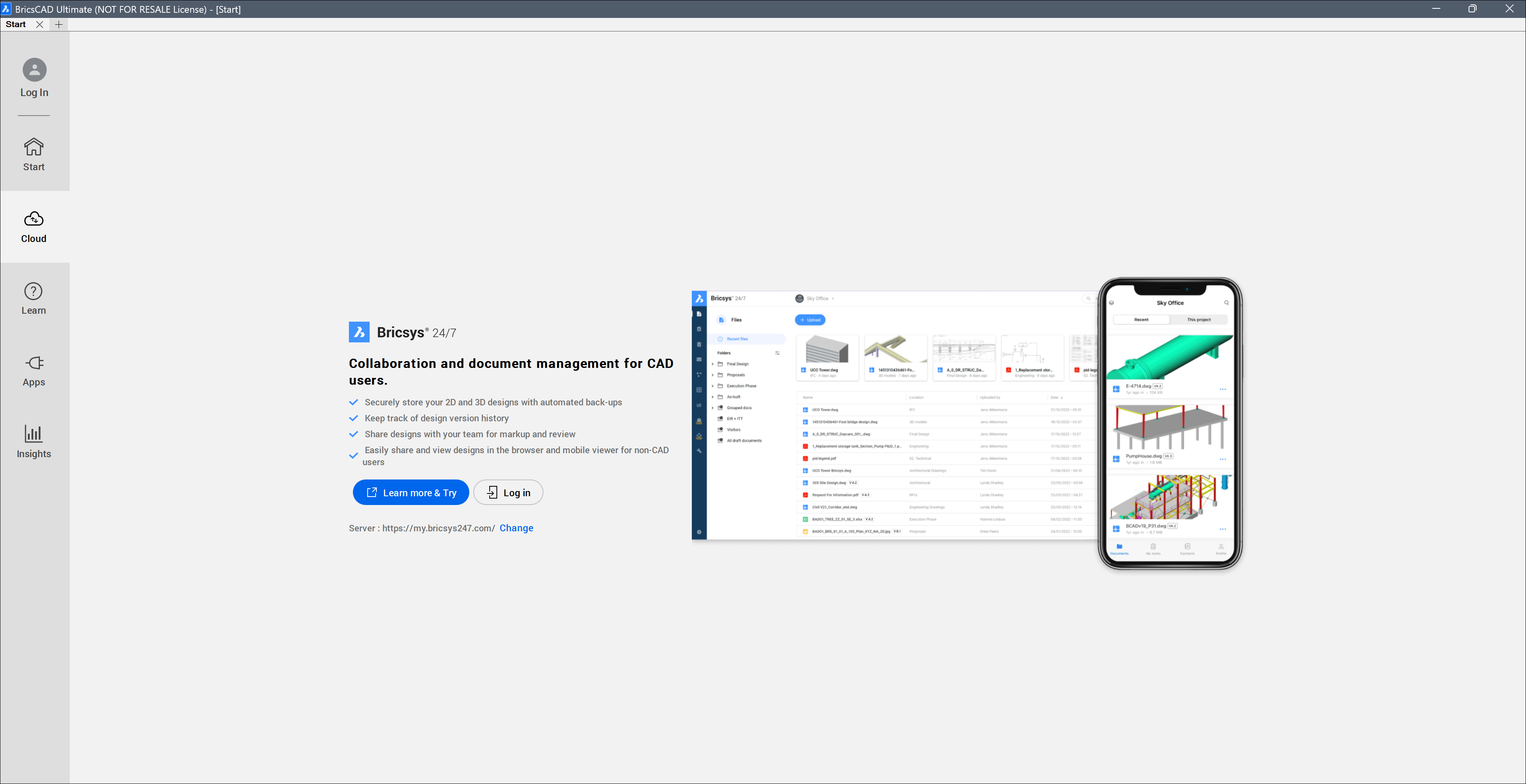Restore down the BricsCAD window
Image resolution: width=1526 pixels, height=784 pixels.
pyautogui.click(x=1472, y=8)
